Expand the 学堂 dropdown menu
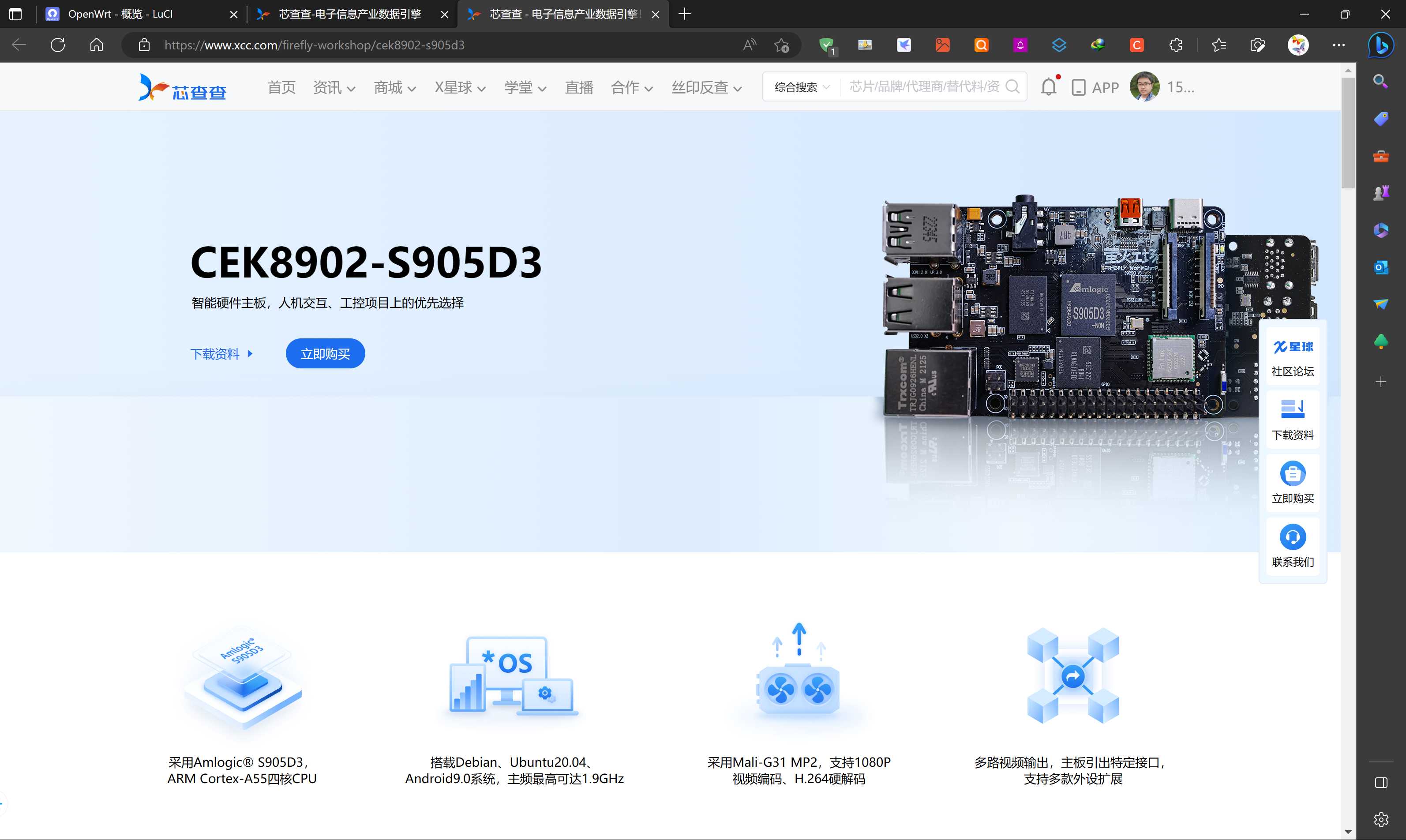 pyautogui.click(x=525, y=88)
